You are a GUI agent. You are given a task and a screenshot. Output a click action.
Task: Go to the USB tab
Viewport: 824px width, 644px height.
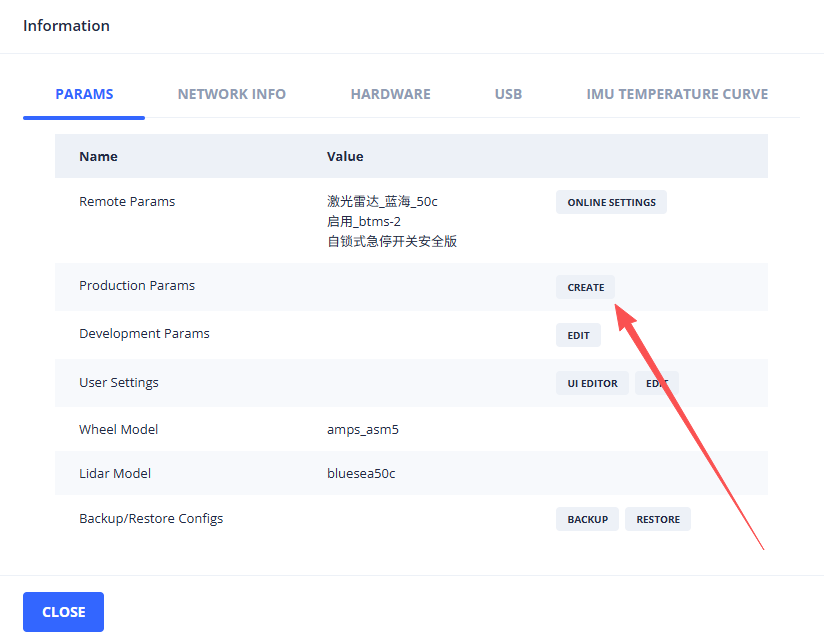[x=508, y=94]
